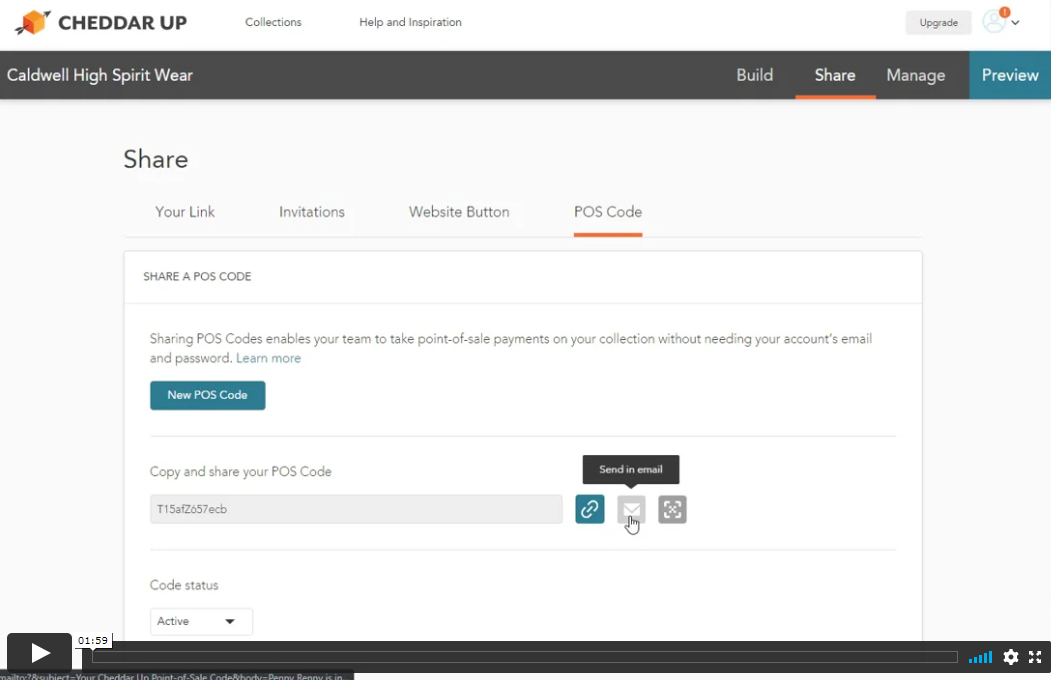
Task: Go to the Build section
Action: [x=754, y=75]
